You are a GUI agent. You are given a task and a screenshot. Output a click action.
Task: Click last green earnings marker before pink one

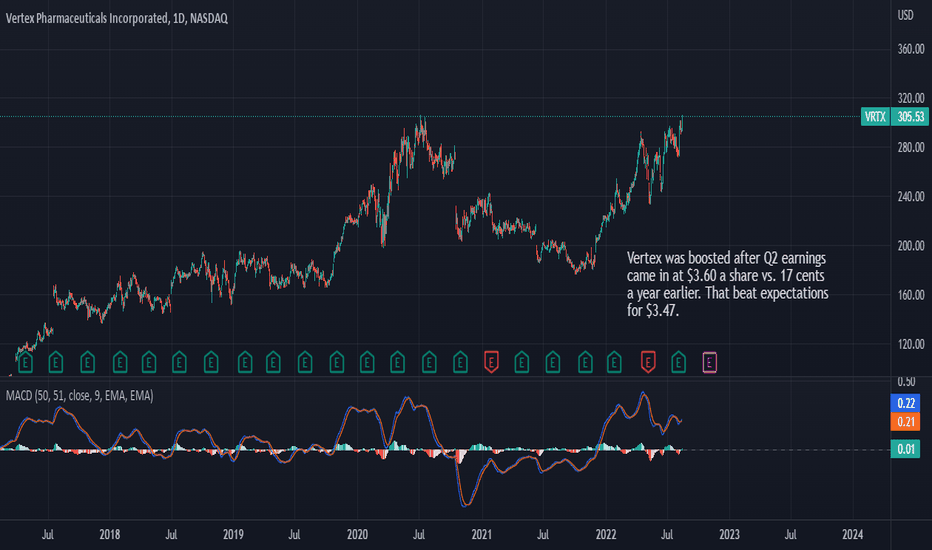(x=678, y=362)
